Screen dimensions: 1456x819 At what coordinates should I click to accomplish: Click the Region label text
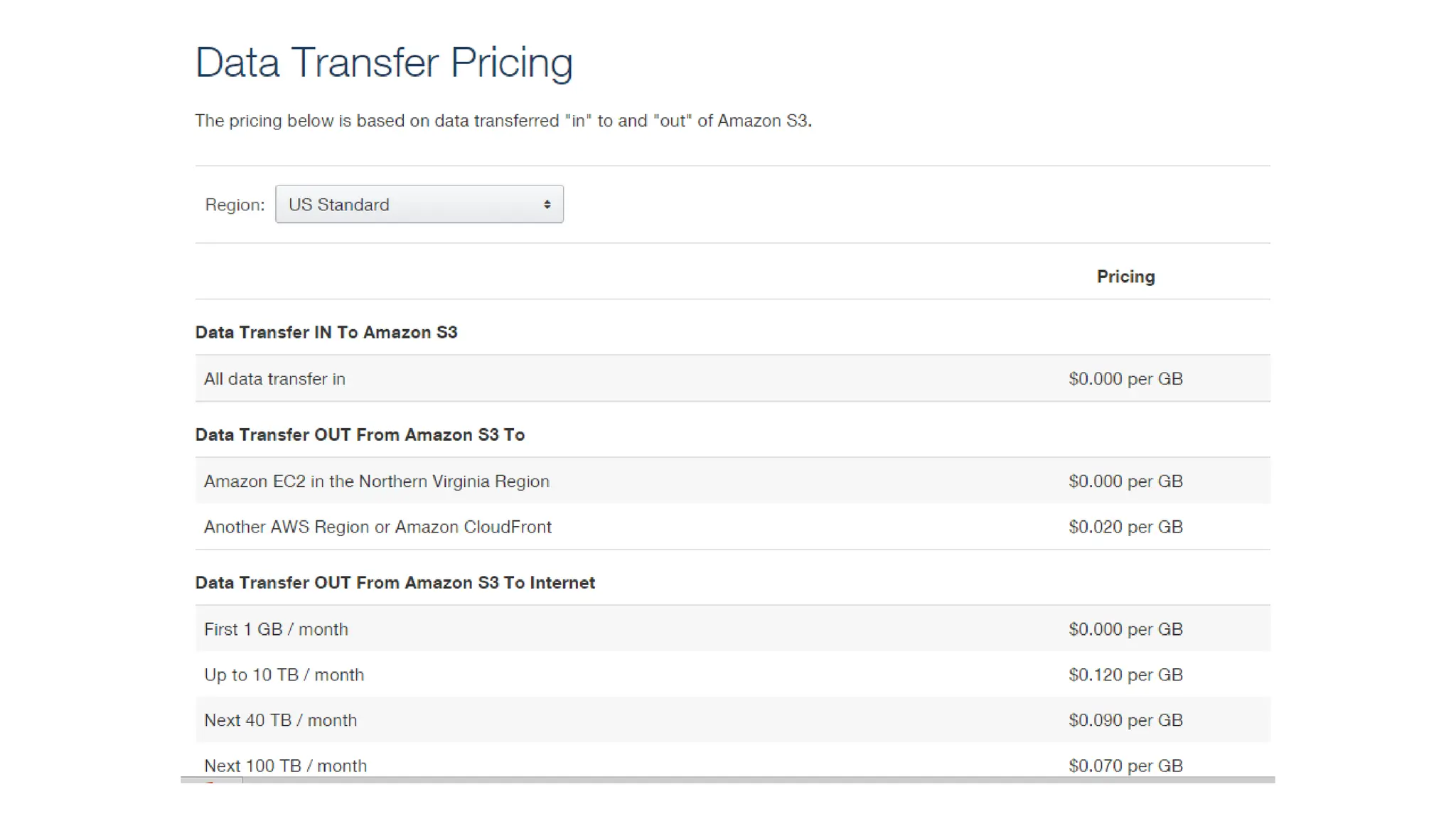click(235, 205)
